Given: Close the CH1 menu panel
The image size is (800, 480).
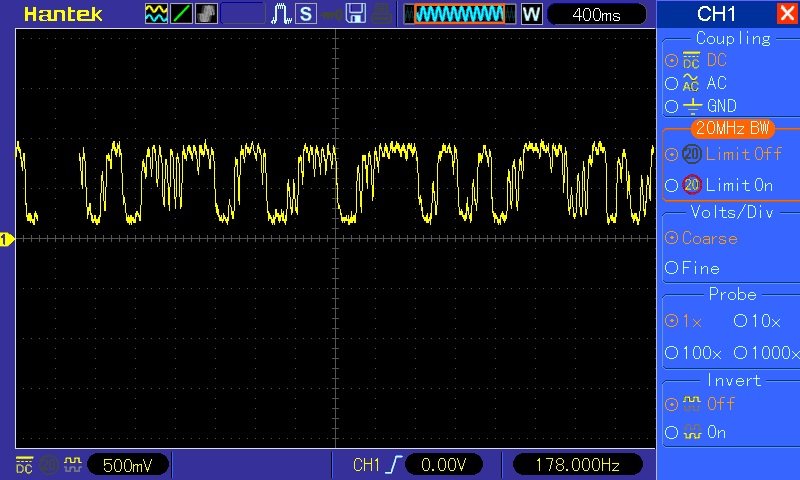Looking at the screenshot, I should [786, 14].
